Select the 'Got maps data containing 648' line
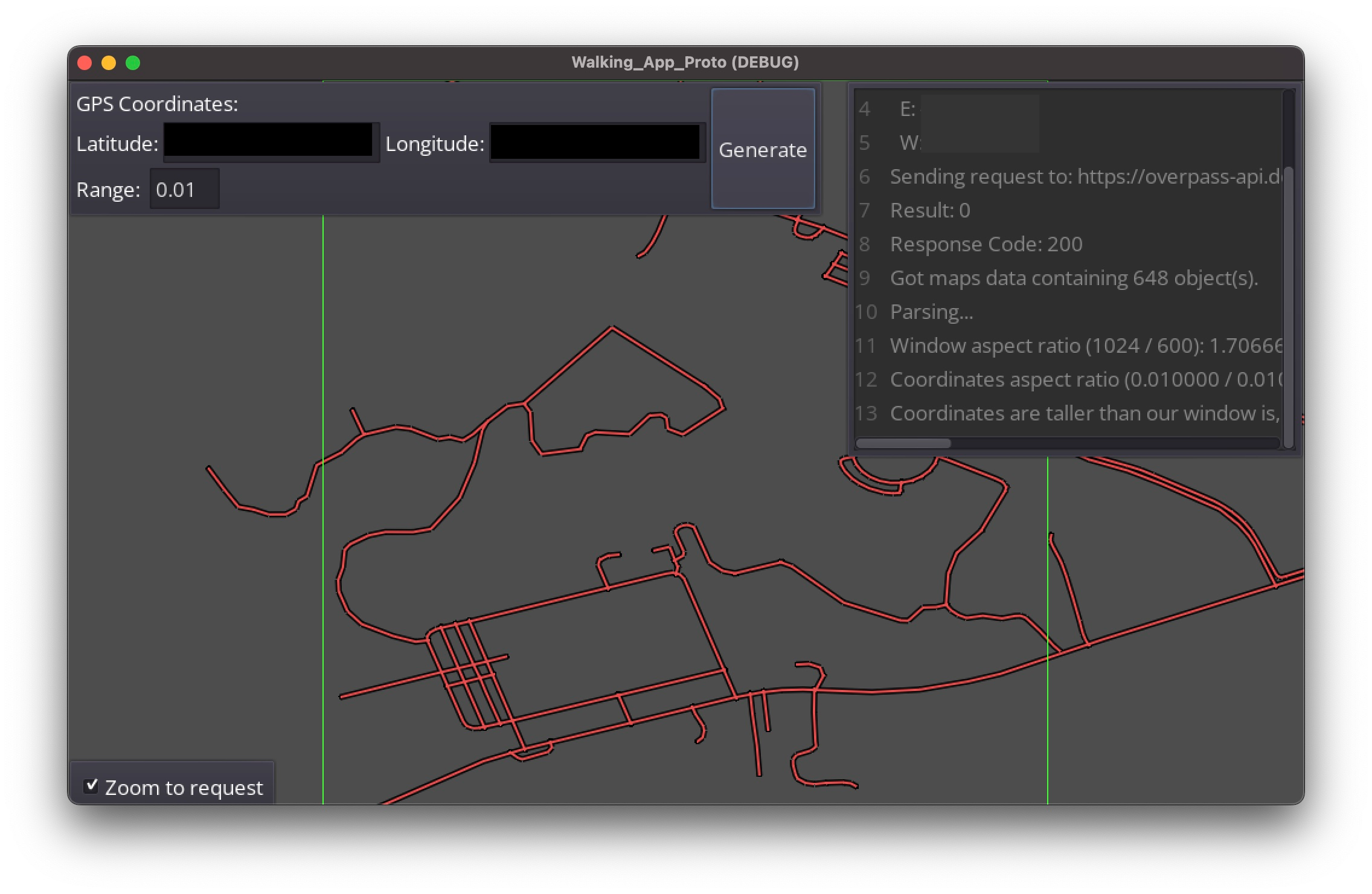This screenshot has height=894, width=1372. tap(1073, 278)
